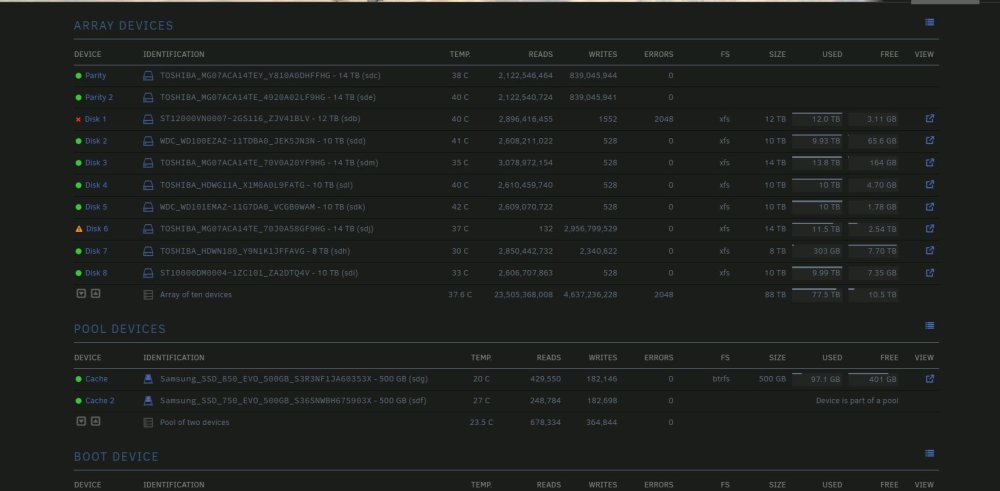Image resolution: width=1000 pixels, height=491 pixels.
Task: Click the spin down arrow for the pool
Action: tap(81, 421)
